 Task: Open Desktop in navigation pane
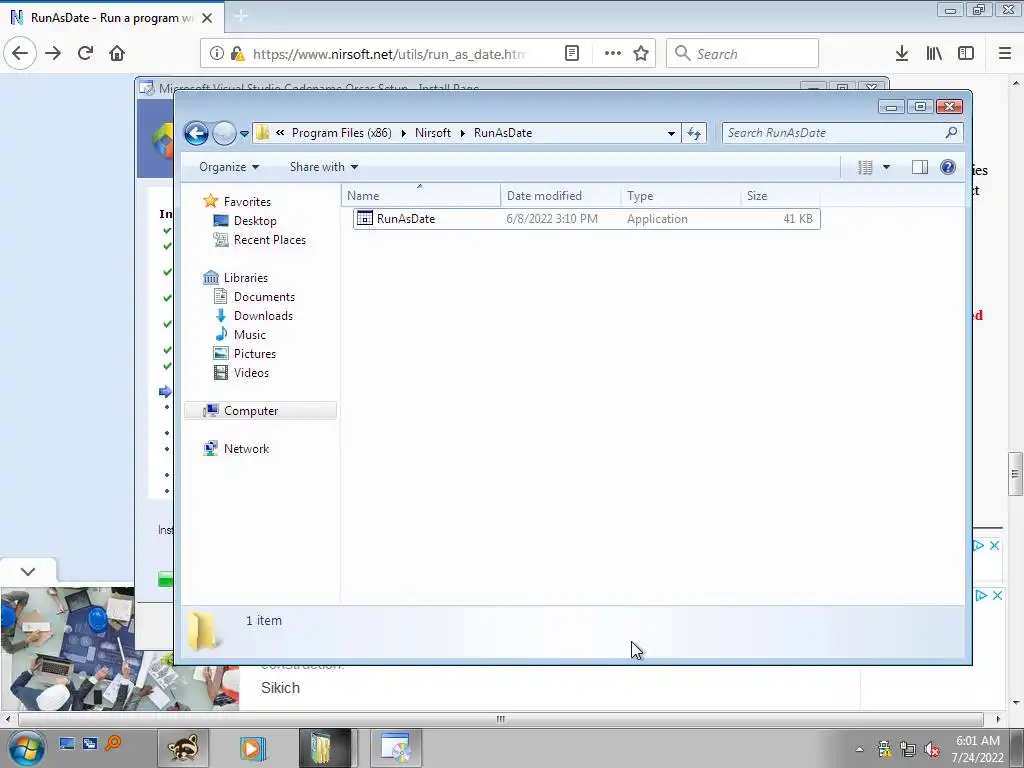[255, 221]
